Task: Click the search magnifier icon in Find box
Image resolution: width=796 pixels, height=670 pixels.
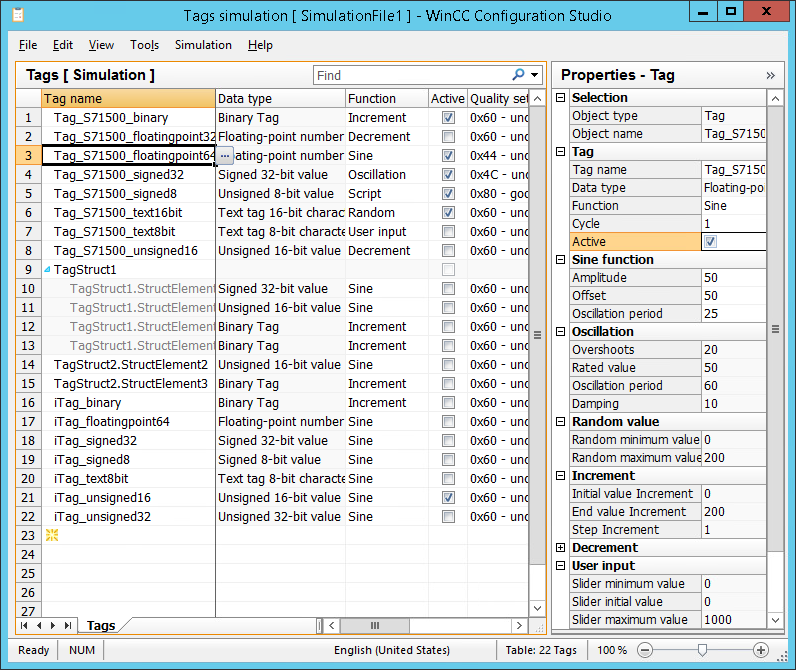Action: 518,75
